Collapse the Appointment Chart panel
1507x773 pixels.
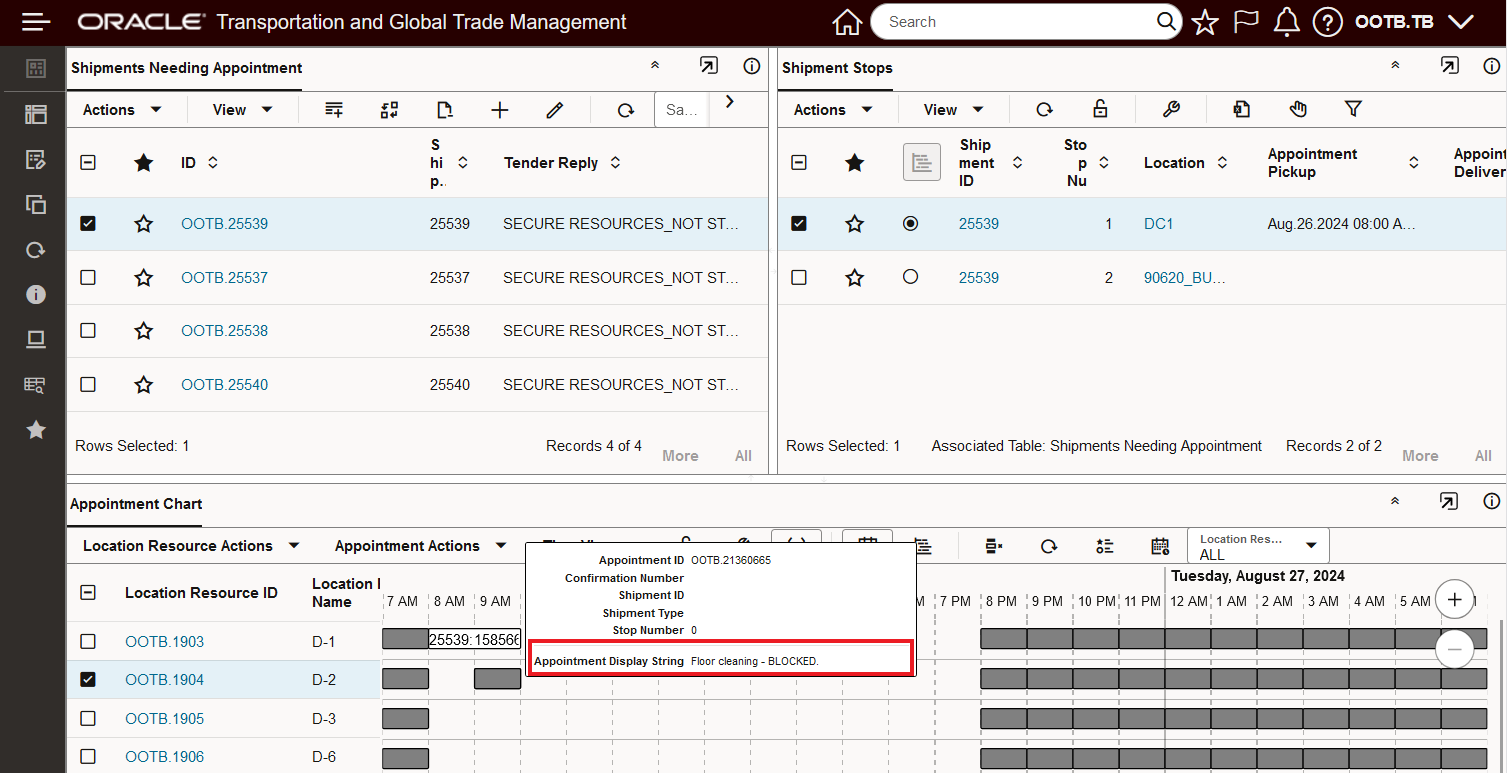click(1395, 501)
